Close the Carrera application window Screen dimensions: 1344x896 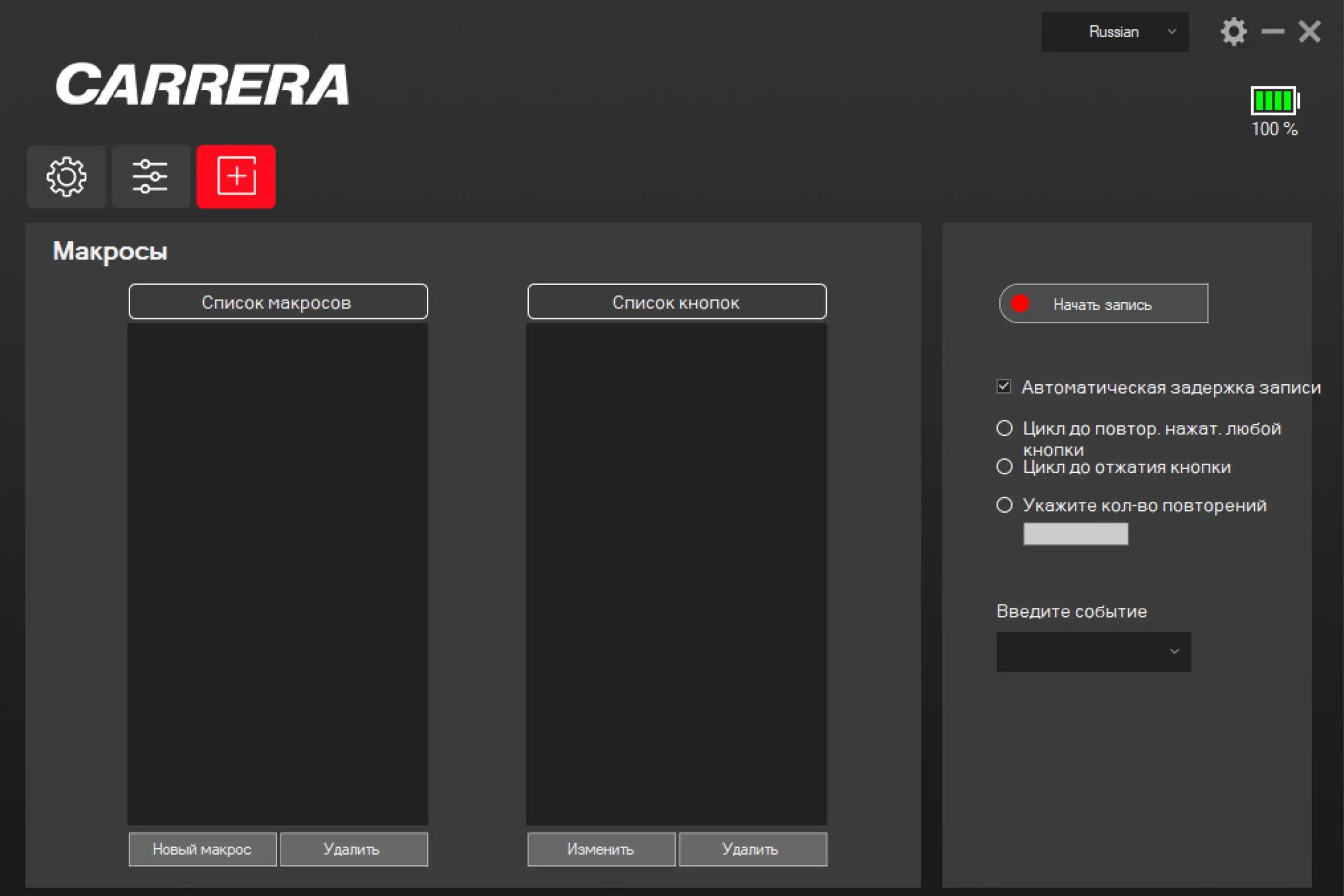1309,31
